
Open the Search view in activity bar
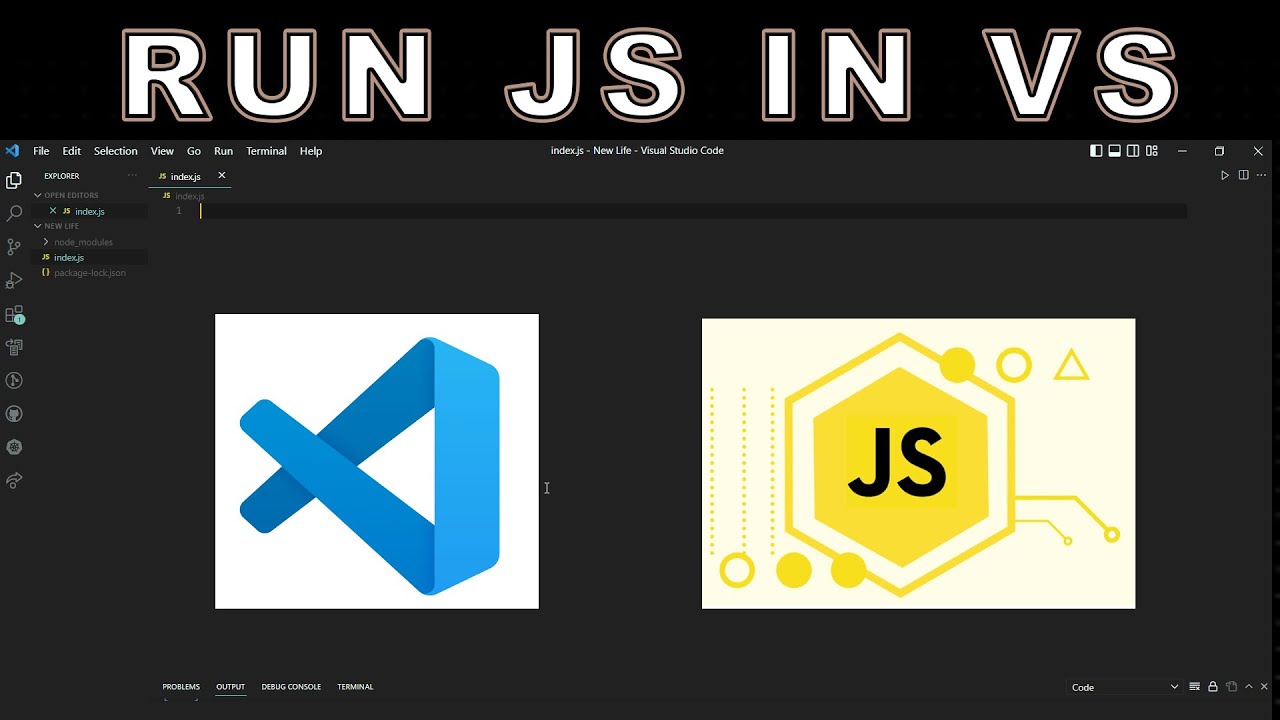[14, 214]
